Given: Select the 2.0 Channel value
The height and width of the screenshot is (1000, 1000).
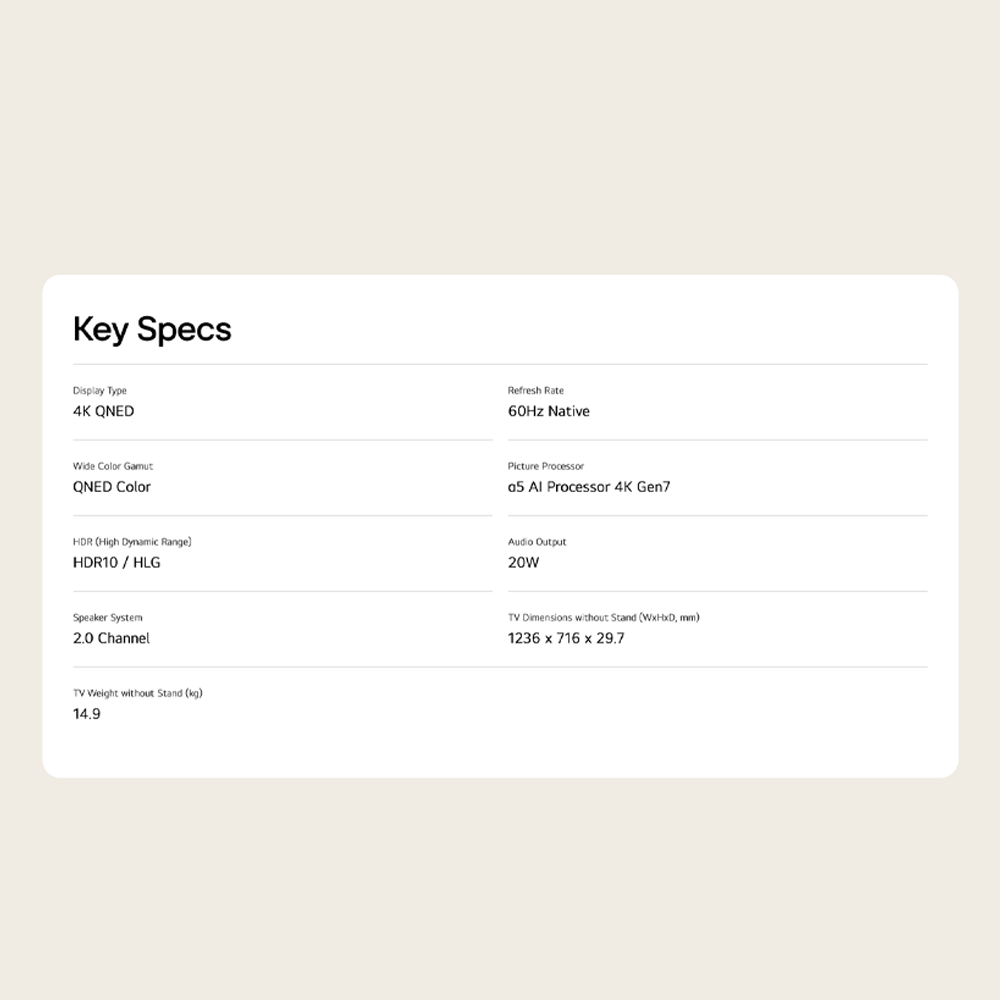Looking at the screenshot, I should click(x=112, y=638).
